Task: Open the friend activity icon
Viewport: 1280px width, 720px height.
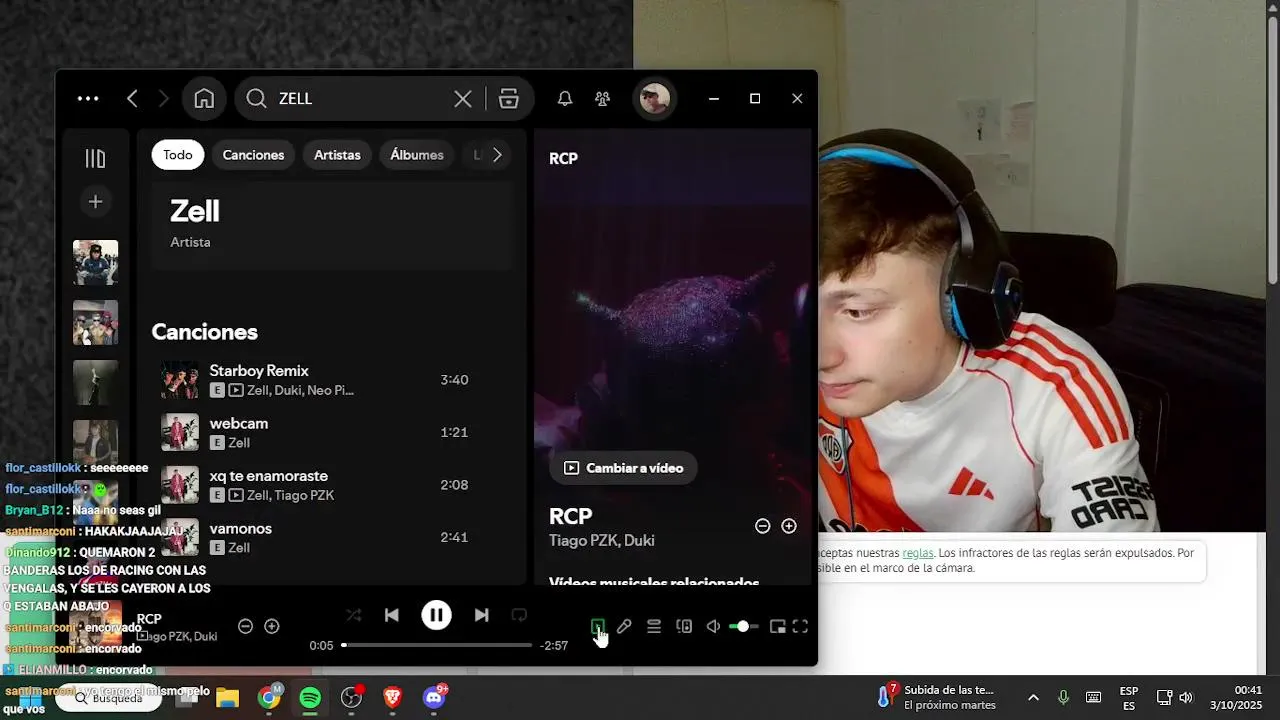Action: [602, 98]
